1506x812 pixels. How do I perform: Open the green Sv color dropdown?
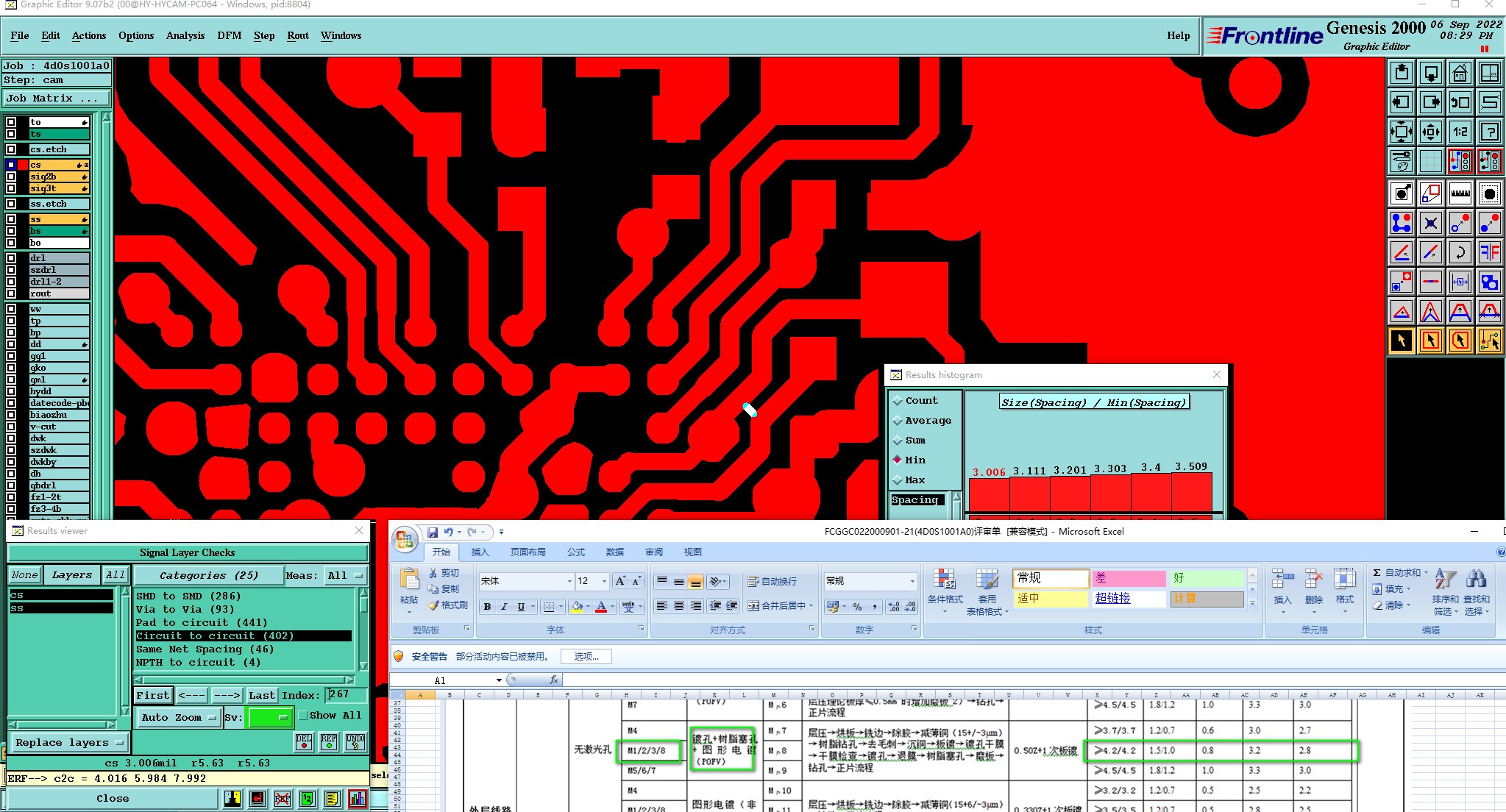(x=271, y=717)
